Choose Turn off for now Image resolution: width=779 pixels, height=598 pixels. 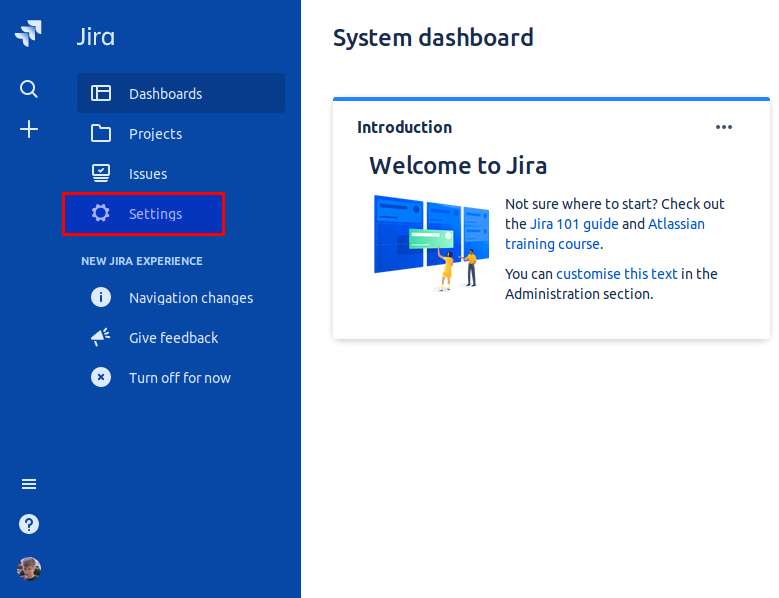(x=181, y=378)
